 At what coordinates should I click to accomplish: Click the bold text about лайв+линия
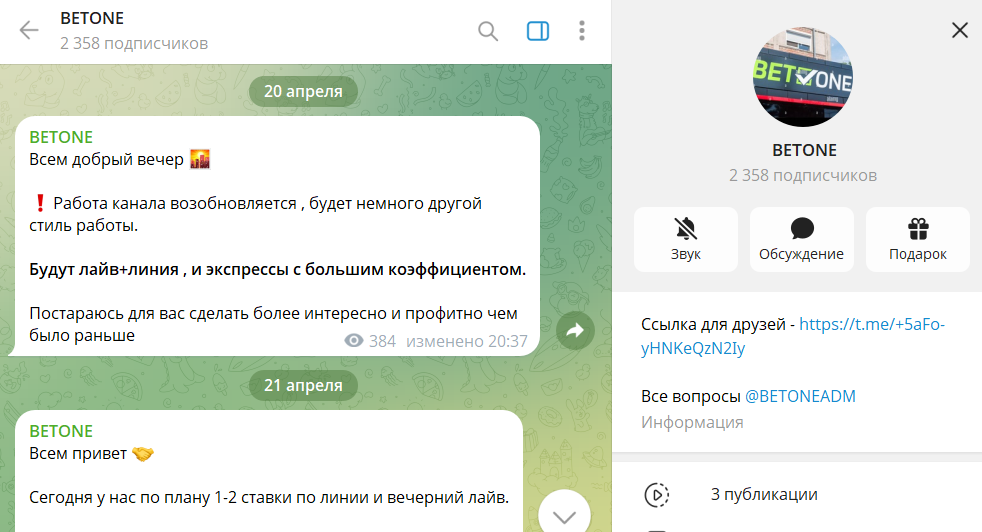[x=277, y=269]
